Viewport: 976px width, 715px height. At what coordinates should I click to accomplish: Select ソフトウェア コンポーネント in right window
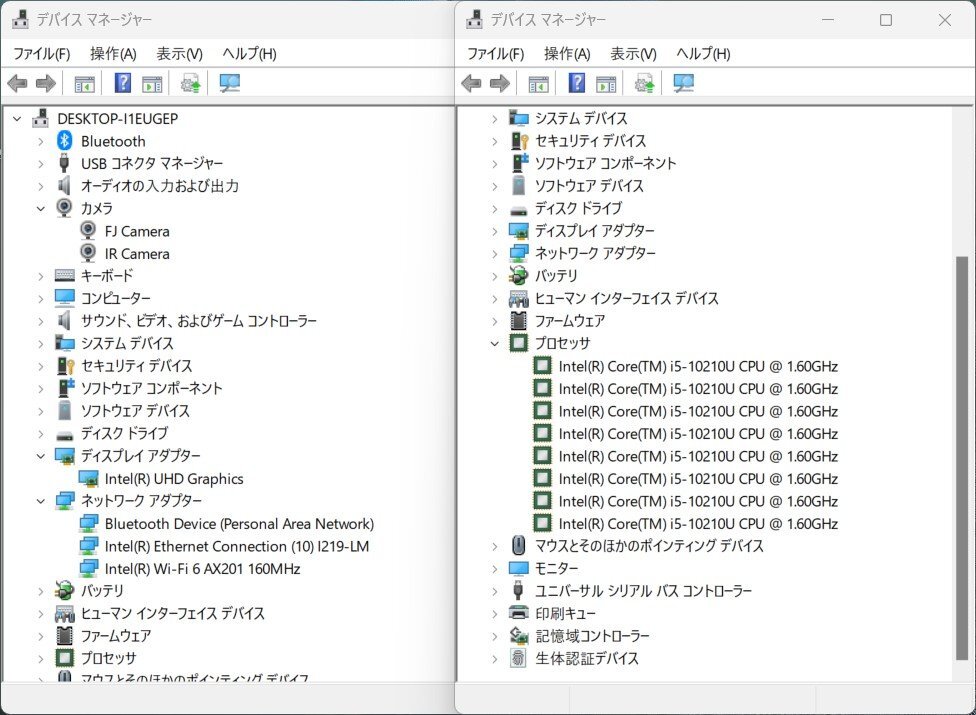tap(606, 163)
